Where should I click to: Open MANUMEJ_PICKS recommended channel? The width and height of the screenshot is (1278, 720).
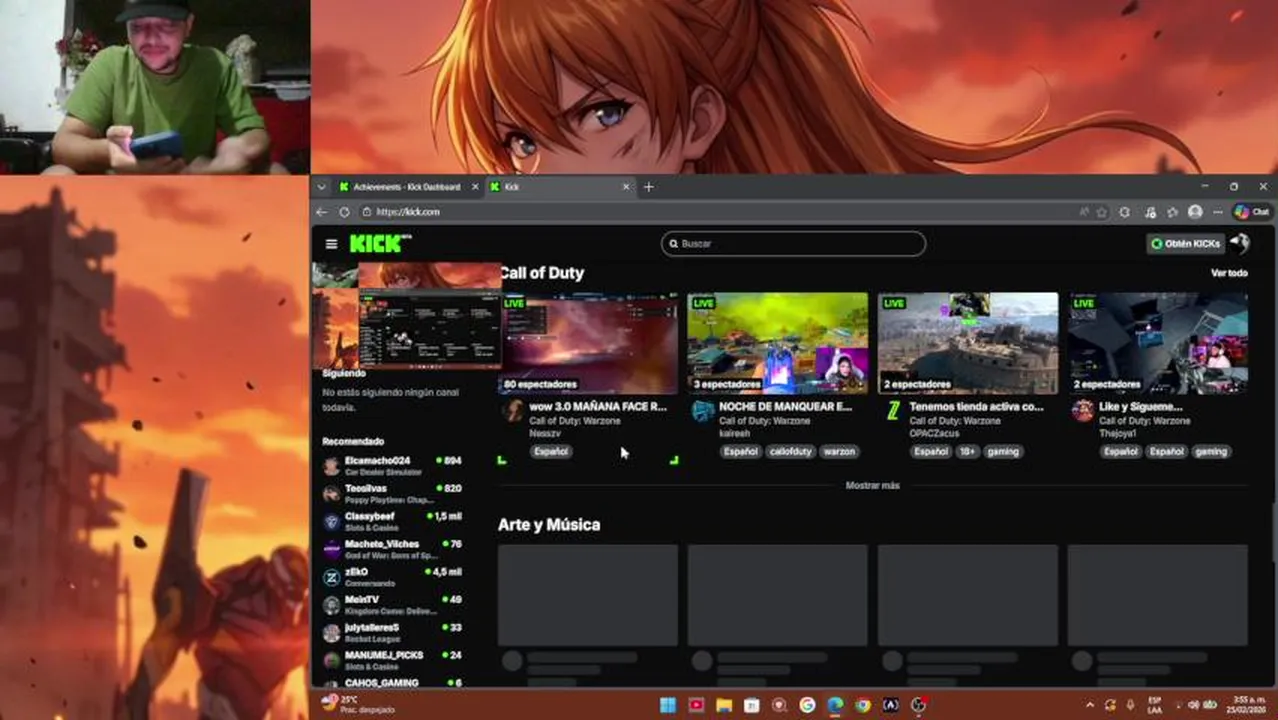[x=392, y=660]
